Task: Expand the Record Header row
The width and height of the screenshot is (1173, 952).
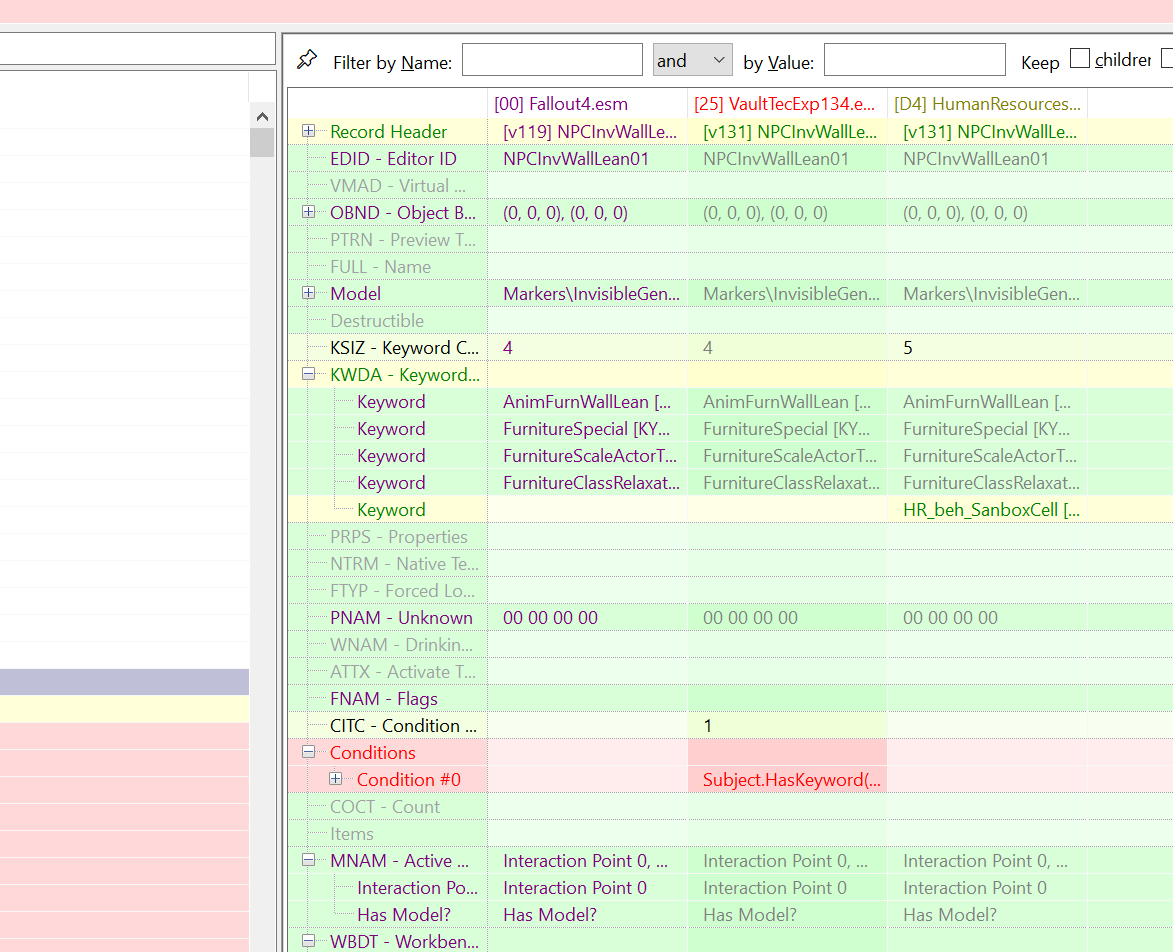Action: tap(308, 131)
